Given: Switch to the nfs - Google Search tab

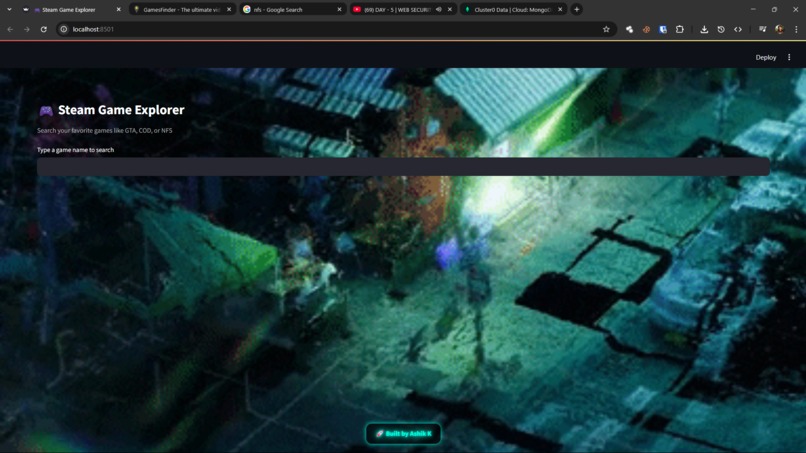Looking at the screenshot, I should (x=291, y=9).
